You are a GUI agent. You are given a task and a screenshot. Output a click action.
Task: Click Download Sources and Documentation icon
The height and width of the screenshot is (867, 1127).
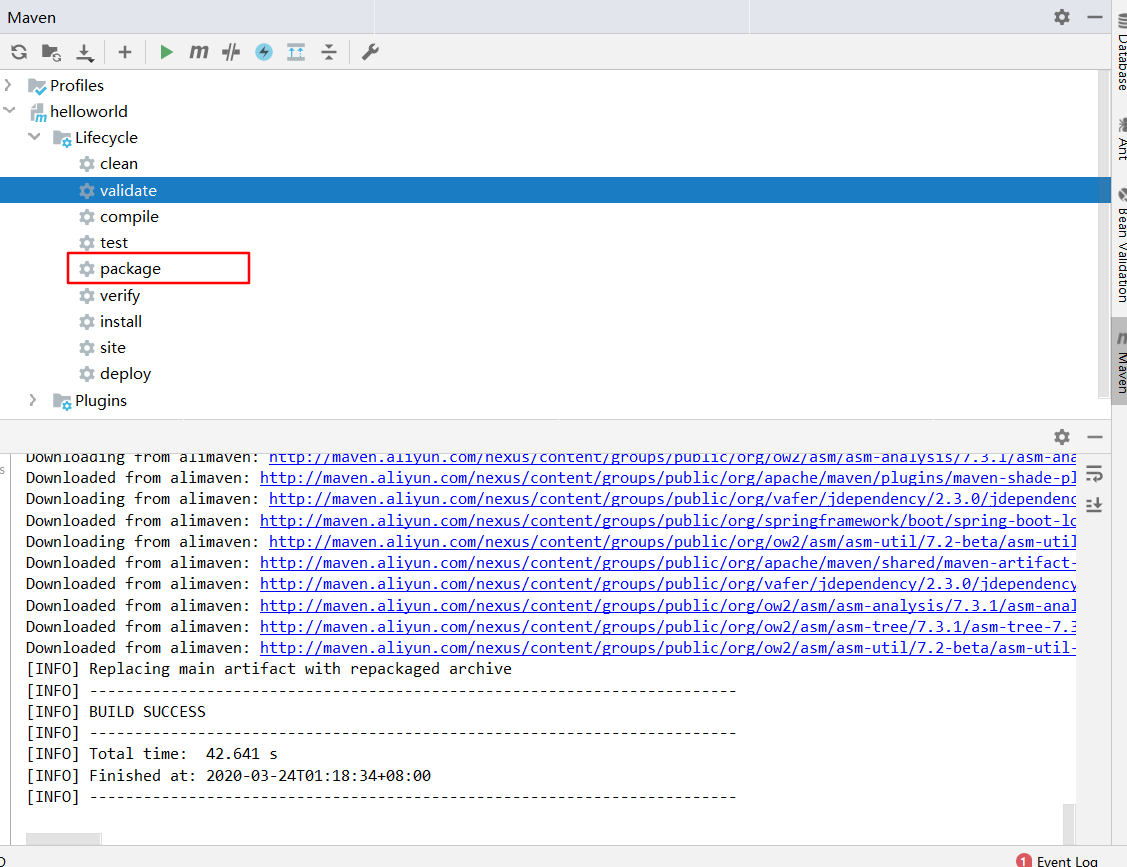point(85,52)
